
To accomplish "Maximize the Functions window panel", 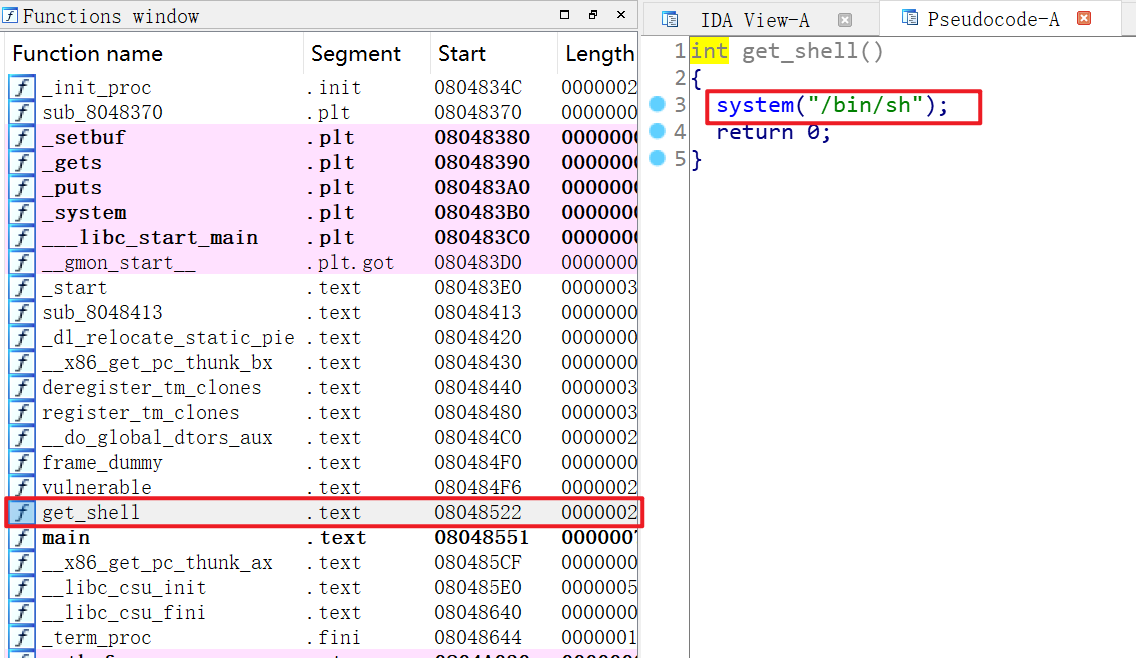I will 564,14.
